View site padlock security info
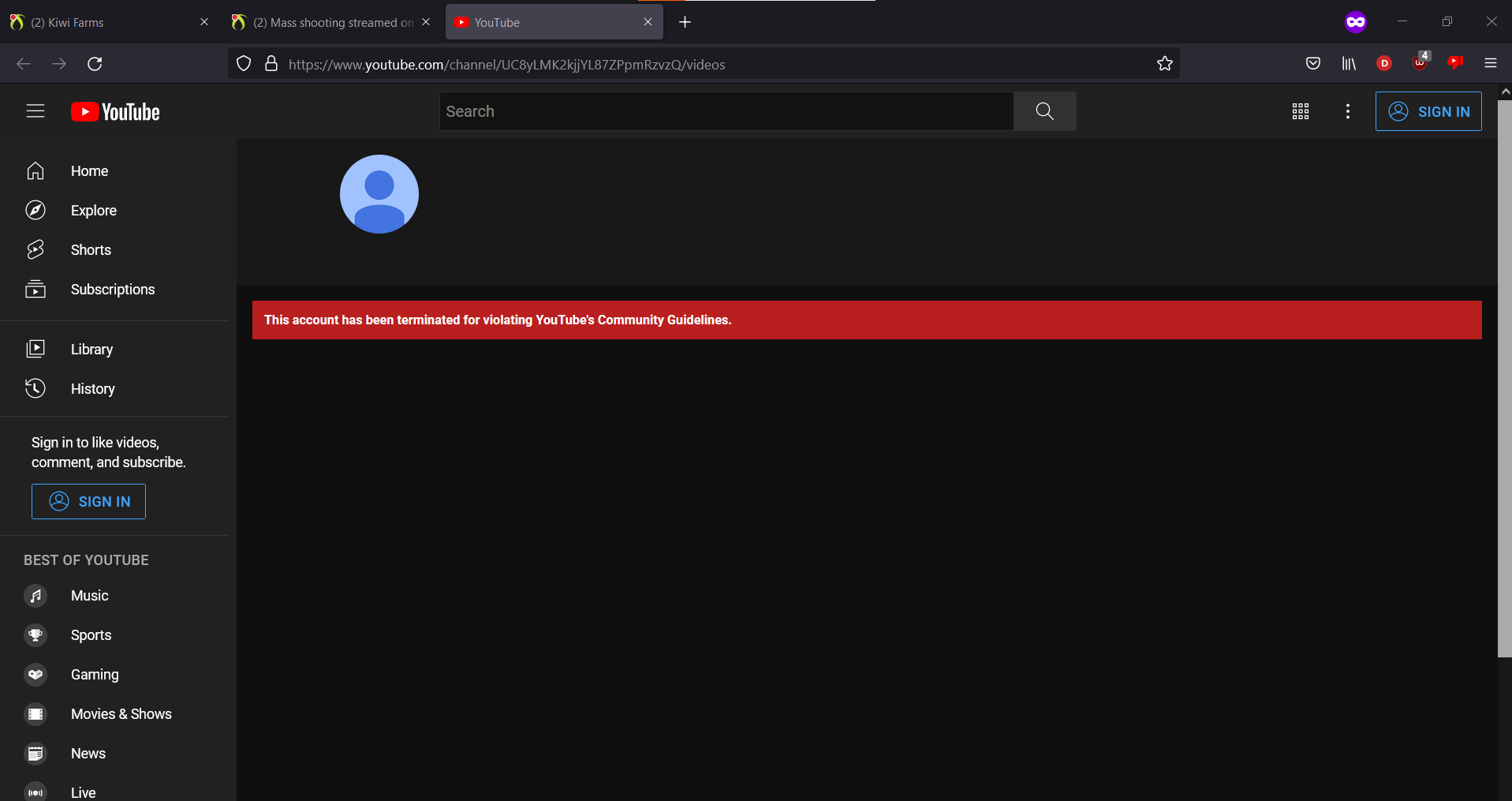Viewport: 1512px width, 801px height. coord(271,64)
